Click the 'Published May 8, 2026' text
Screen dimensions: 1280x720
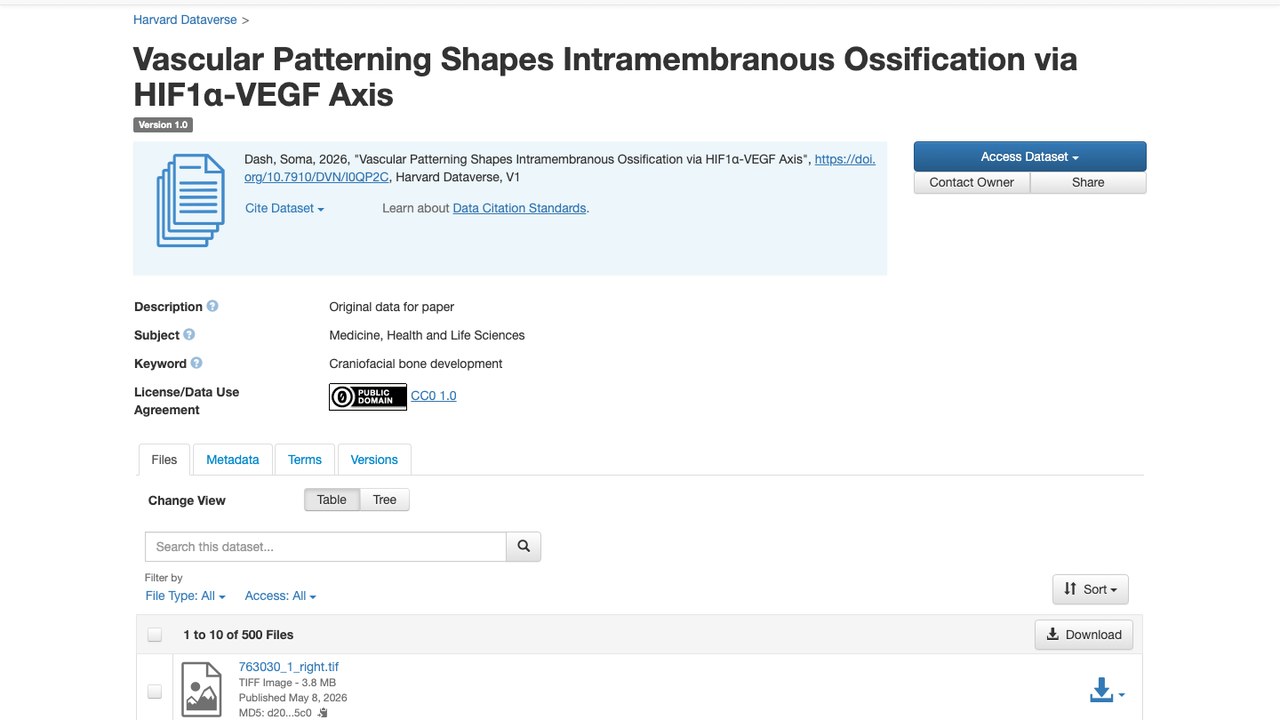tap(293, 698)
